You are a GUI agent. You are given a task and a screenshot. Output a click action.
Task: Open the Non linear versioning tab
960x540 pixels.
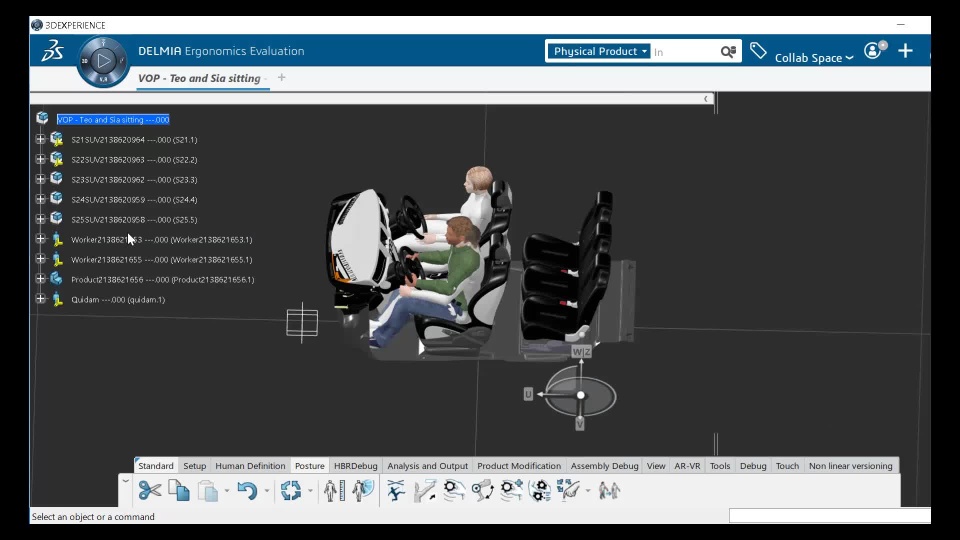pyautogui.click(x=850, y=466)
